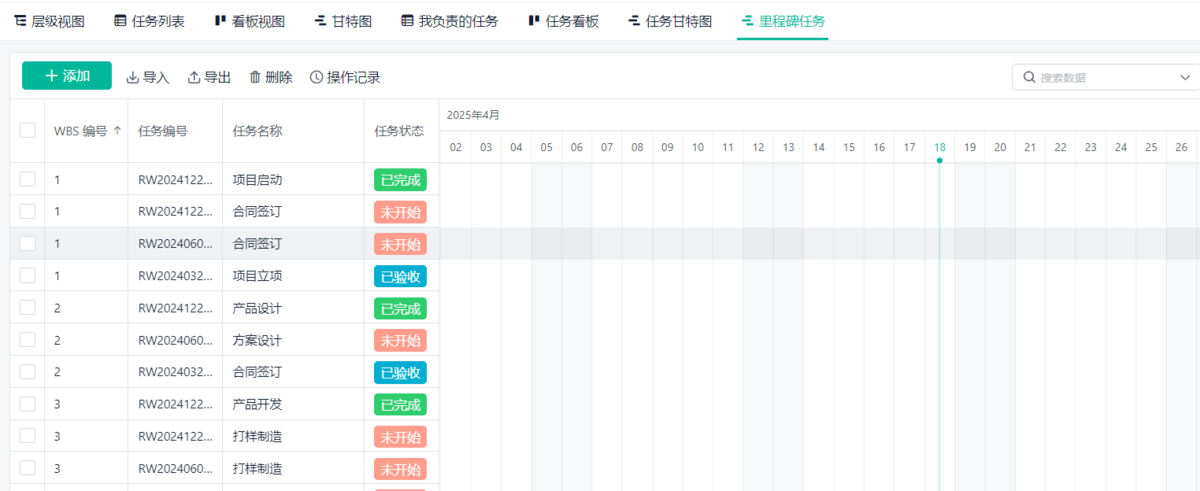Switch to the 甘特图 tab

click(x=343, y=21)
